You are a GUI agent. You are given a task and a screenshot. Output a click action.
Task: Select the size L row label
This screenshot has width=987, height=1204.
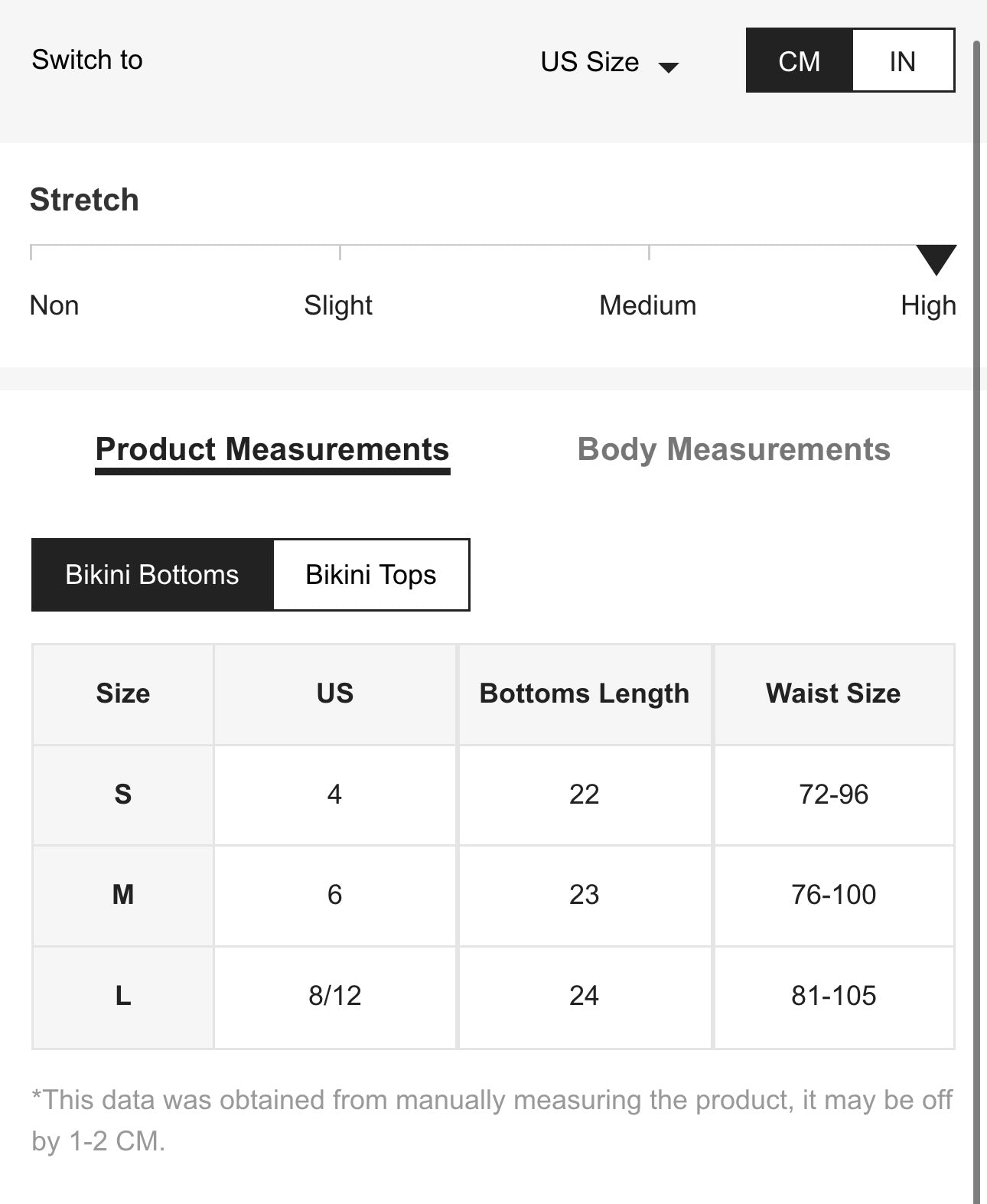coord(123,996)
